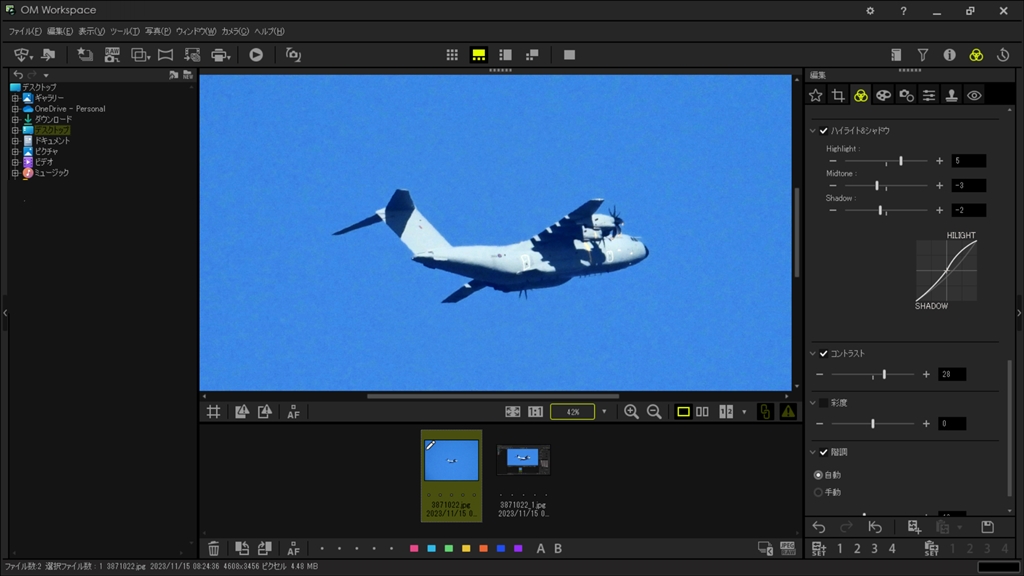The image size is (1024, 576).
Task: Open favorites star tab in edit panel
Action: 816,95
